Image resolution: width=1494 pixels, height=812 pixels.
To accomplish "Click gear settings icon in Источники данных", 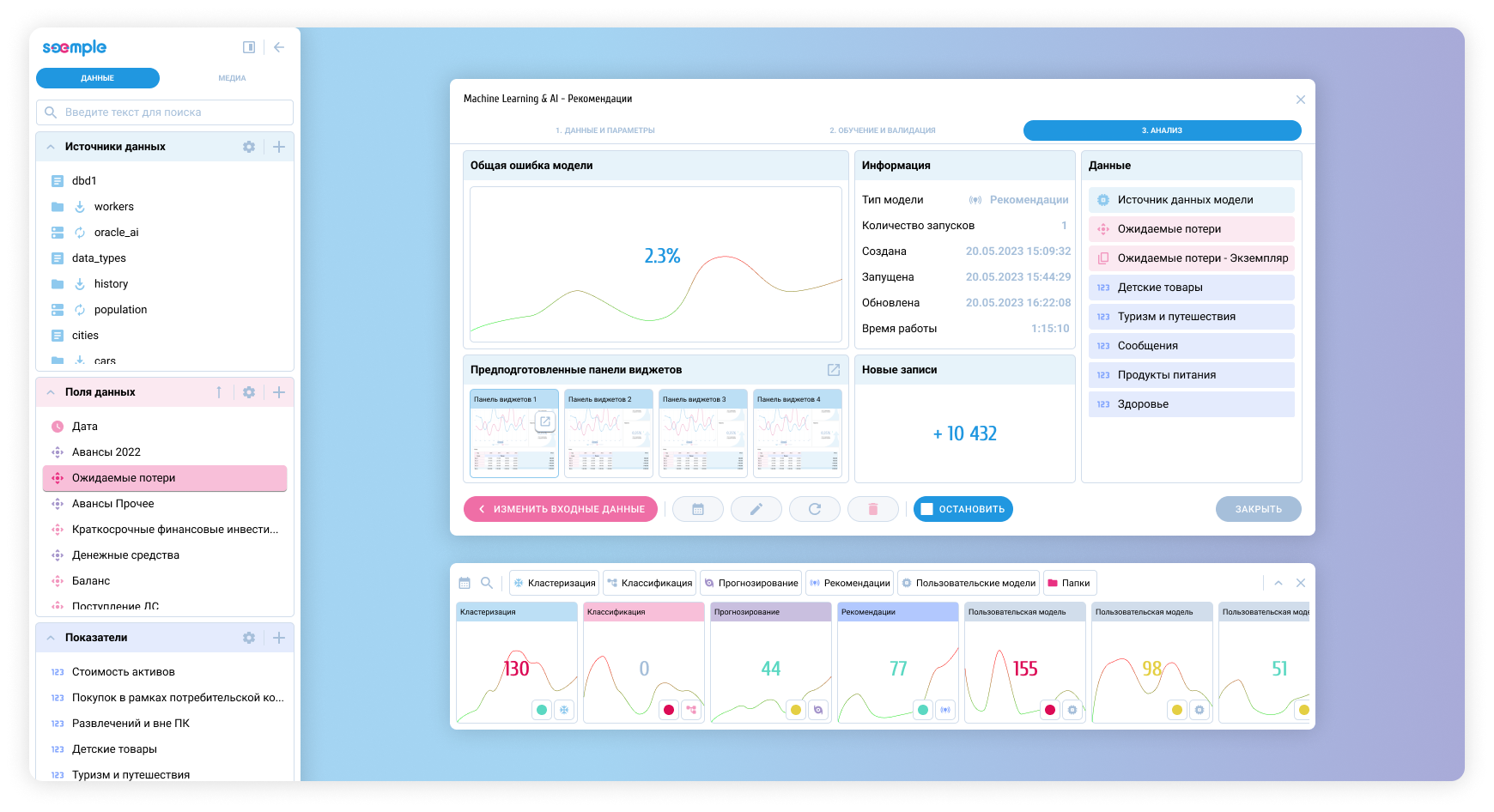I will (249, 147).
